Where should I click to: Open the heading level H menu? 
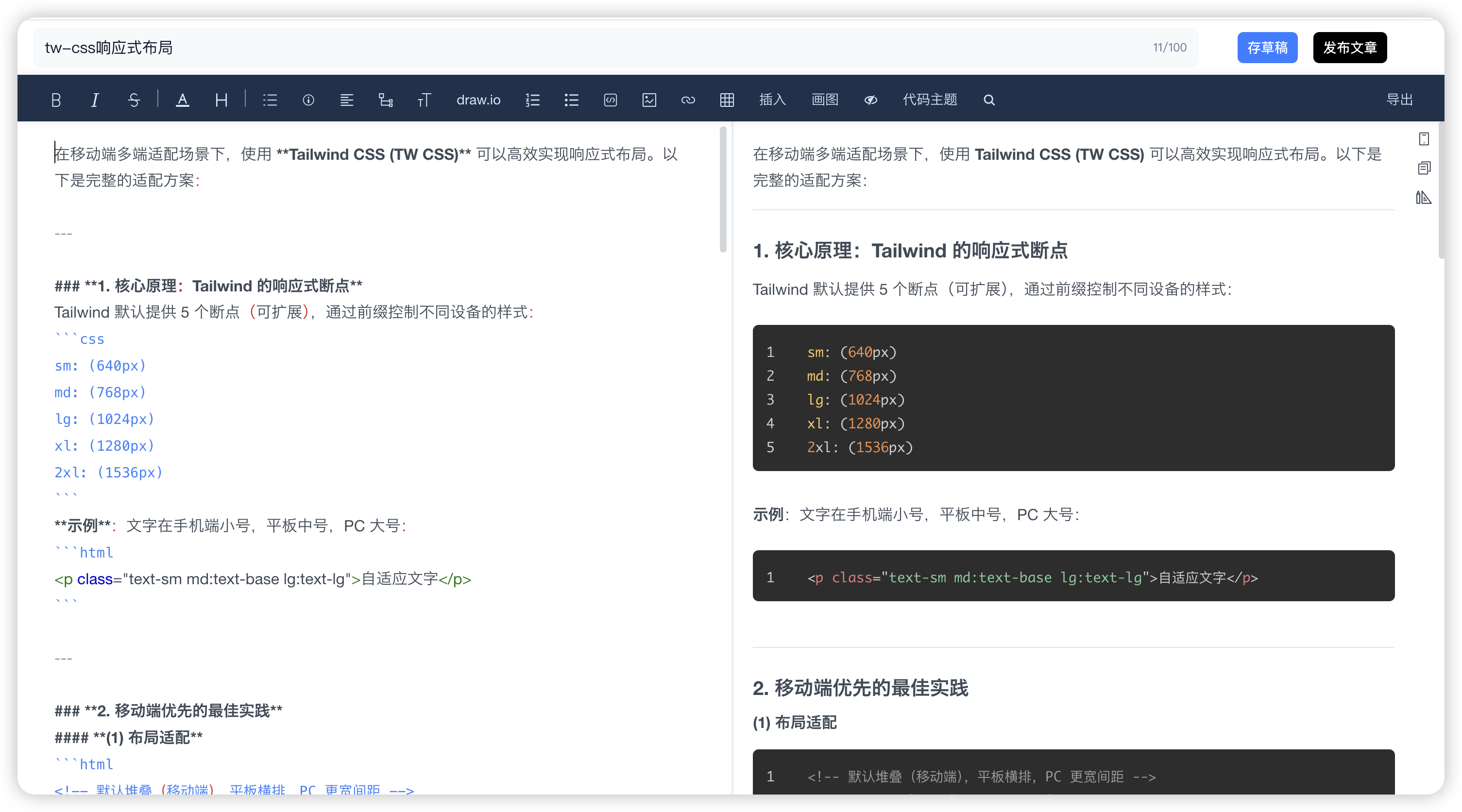point(221,100)
